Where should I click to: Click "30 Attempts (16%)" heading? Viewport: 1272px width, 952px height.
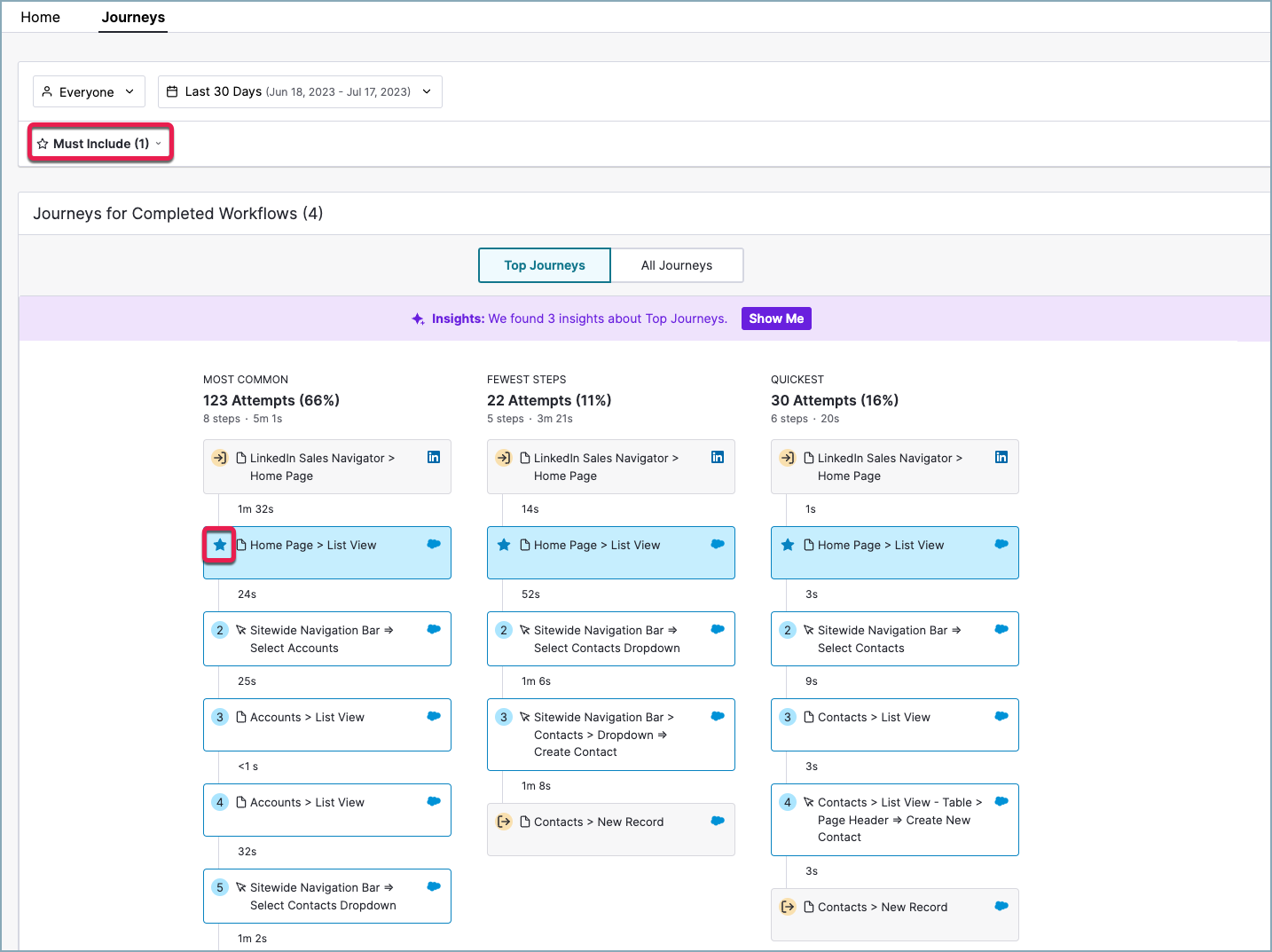(x=835, y=400)
